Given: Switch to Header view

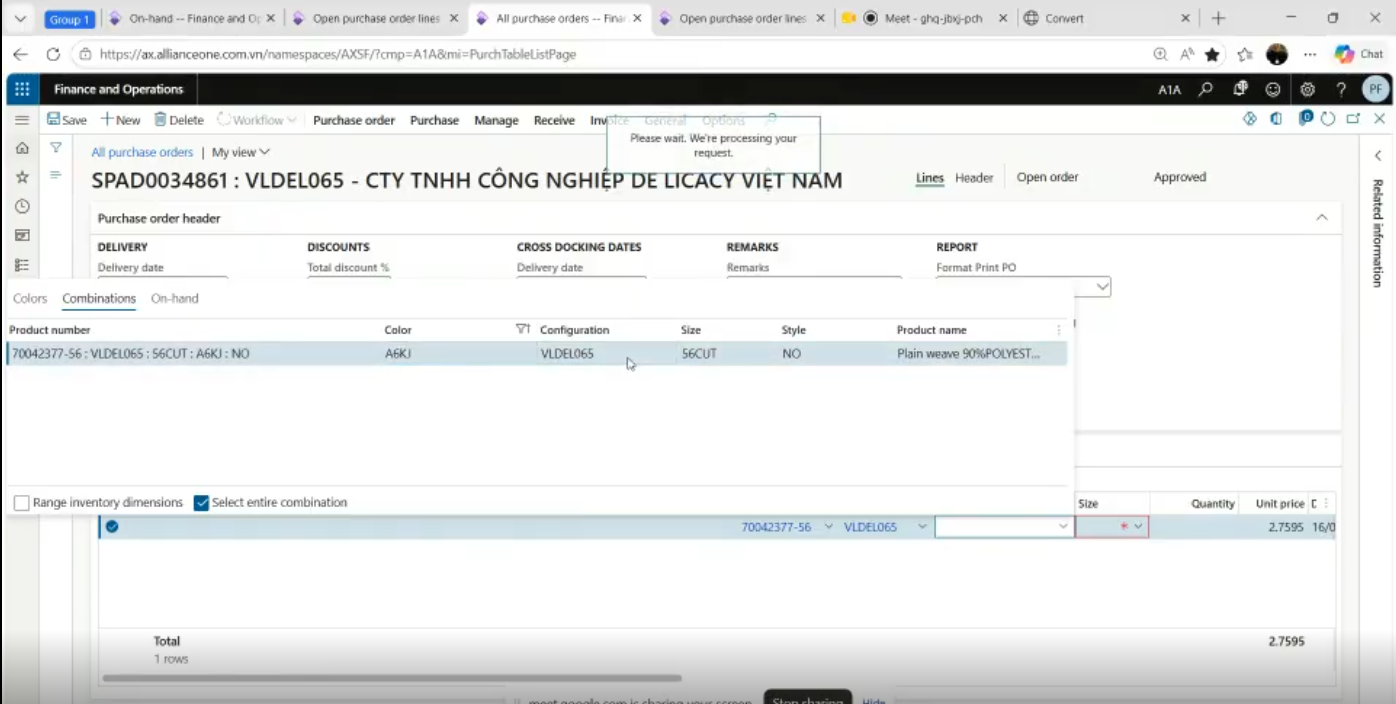Looking at the screenshot, I should coord(974,178).
